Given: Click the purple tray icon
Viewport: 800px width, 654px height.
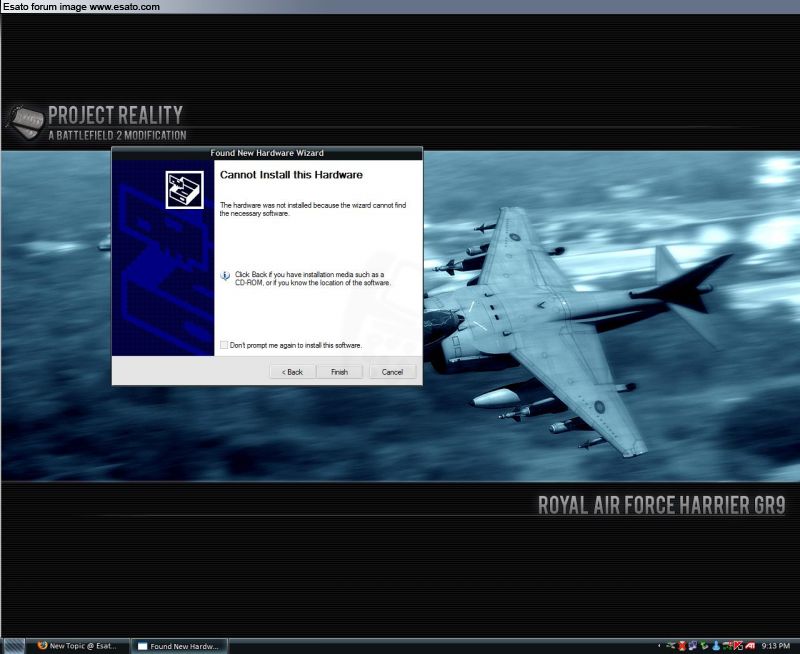Looking at the screenshot, I should click(x=692, y=646).
